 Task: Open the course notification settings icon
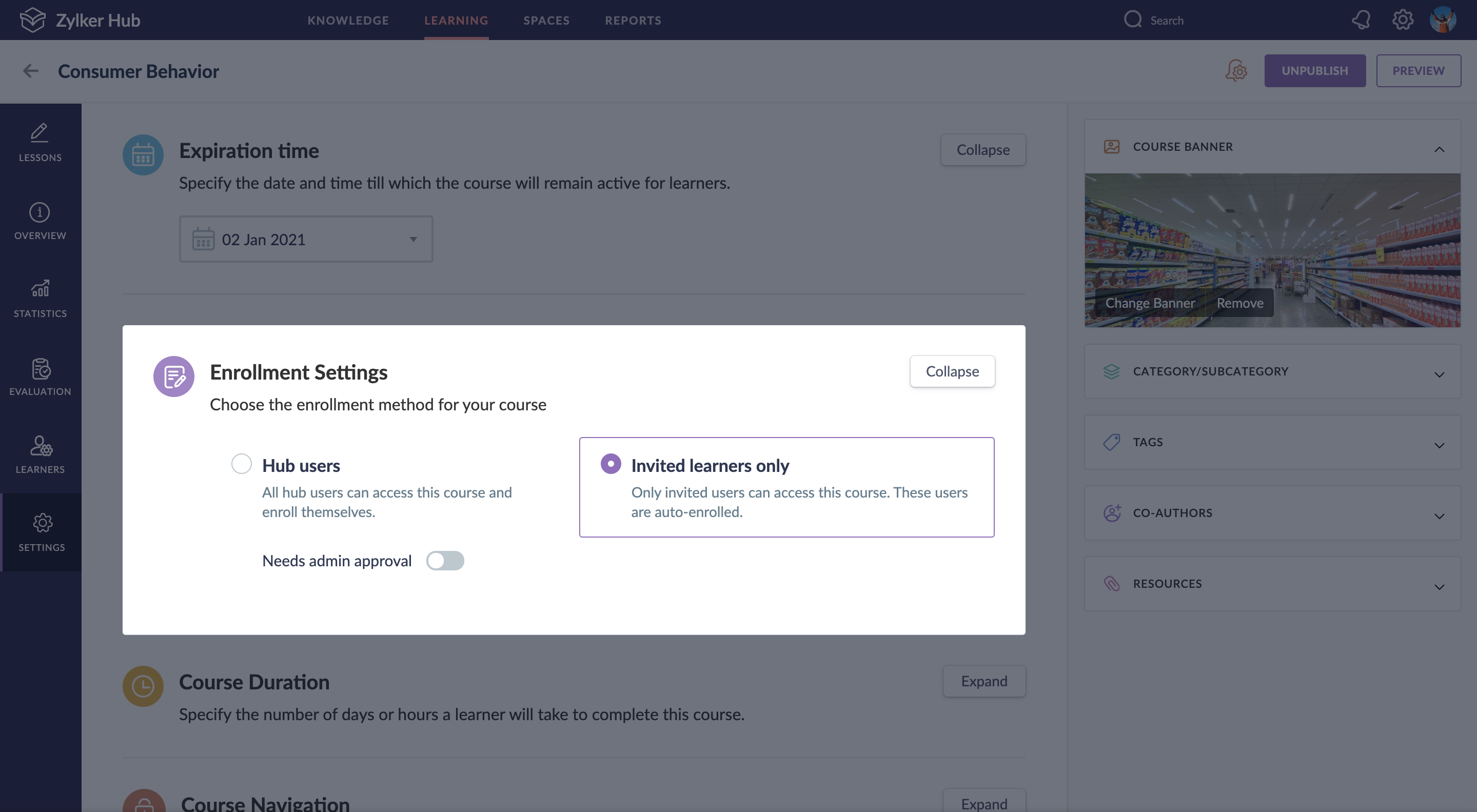pos(1236,71)
